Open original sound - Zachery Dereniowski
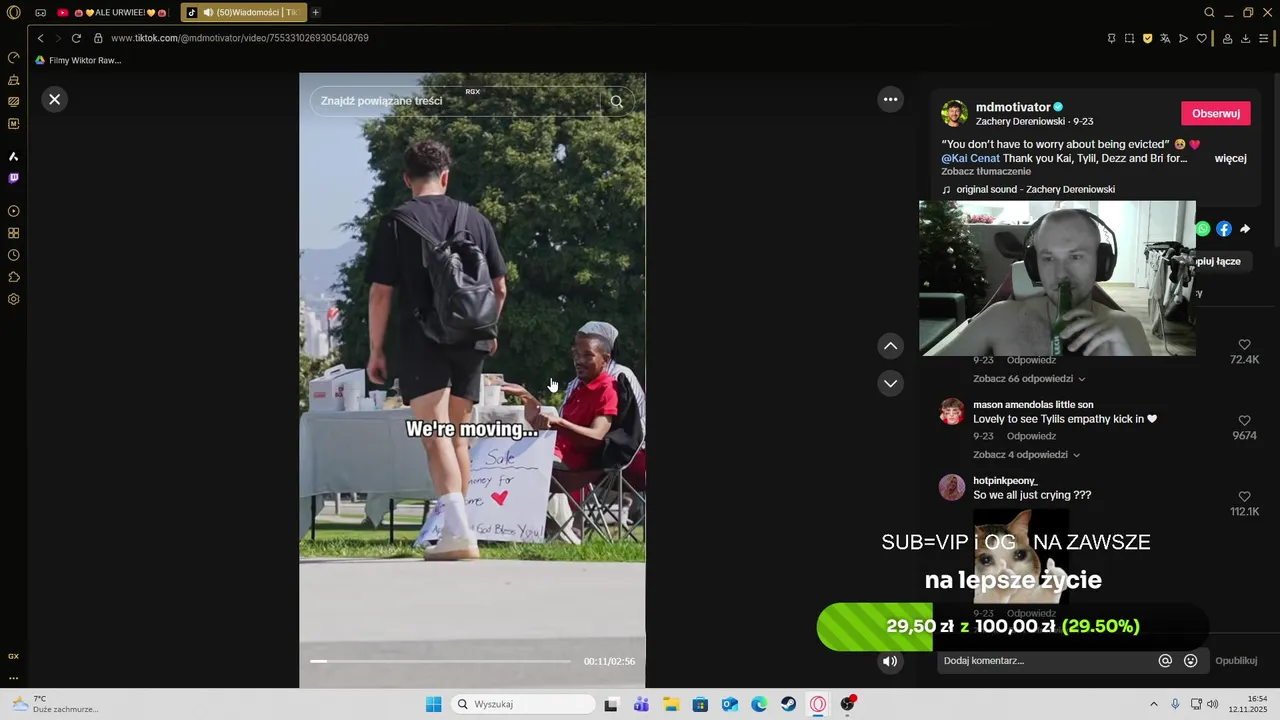The image size is (1280, 720). click(x=1035, y=189)
